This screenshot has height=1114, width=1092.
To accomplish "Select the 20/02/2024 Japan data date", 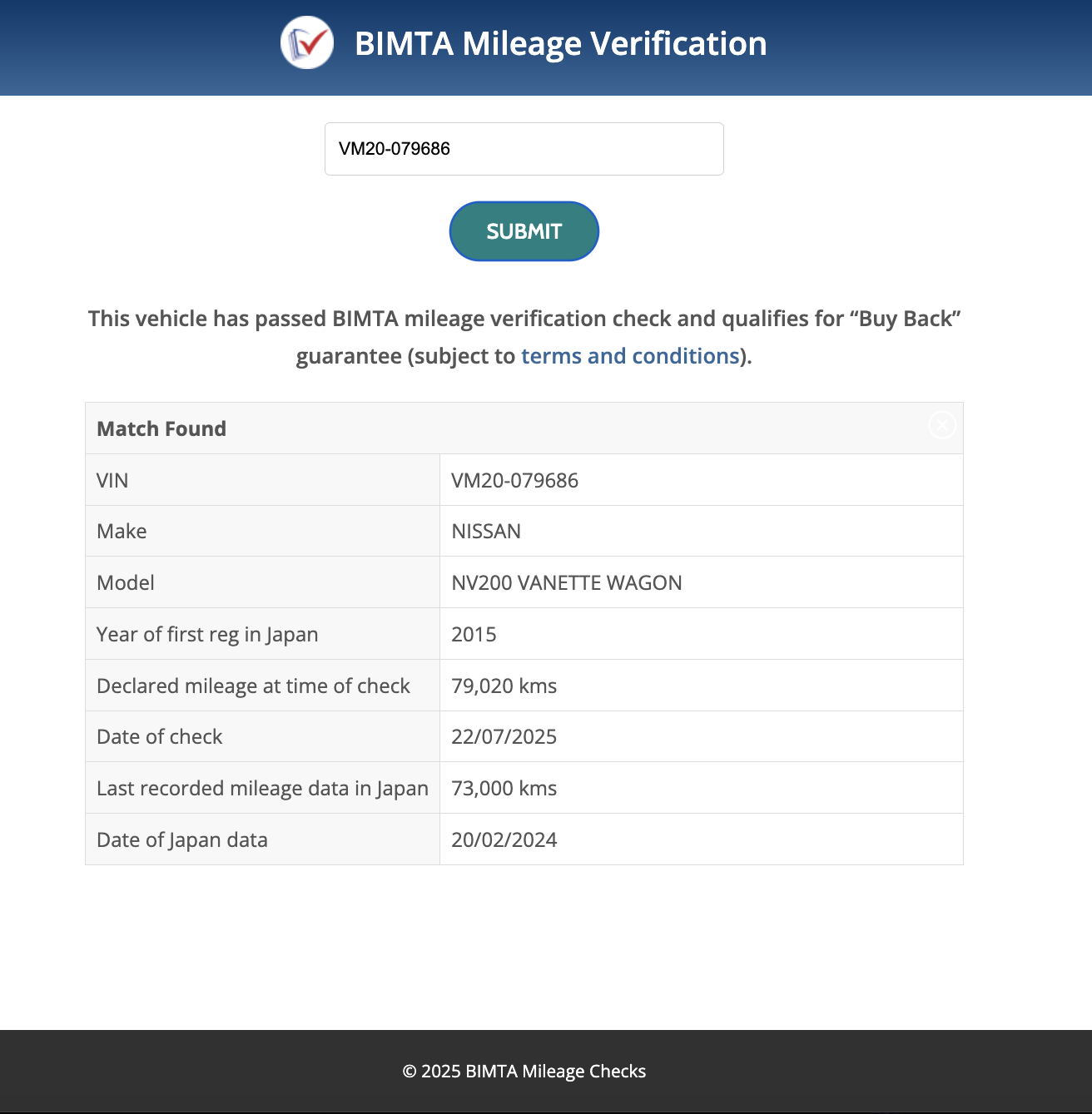I will click(504, 840).
